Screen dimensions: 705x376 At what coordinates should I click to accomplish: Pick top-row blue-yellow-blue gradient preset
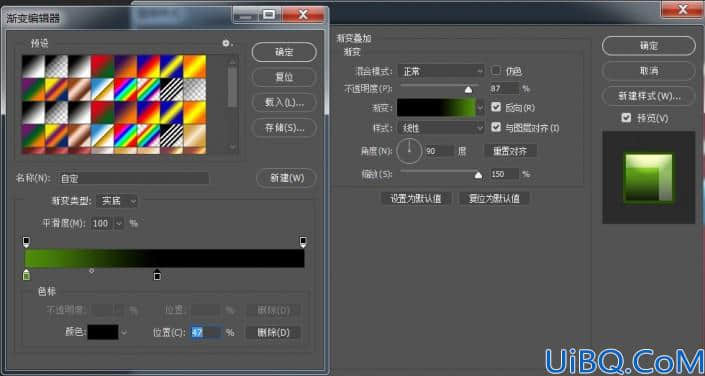click(x=171, y=67)
